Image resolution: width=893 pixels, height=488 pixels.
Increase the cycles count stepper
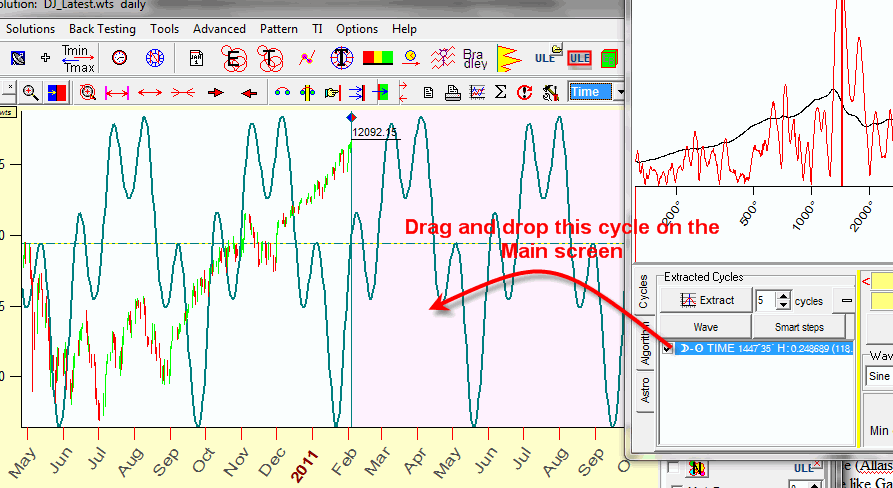pyautogui.click(x=783, y=295)
